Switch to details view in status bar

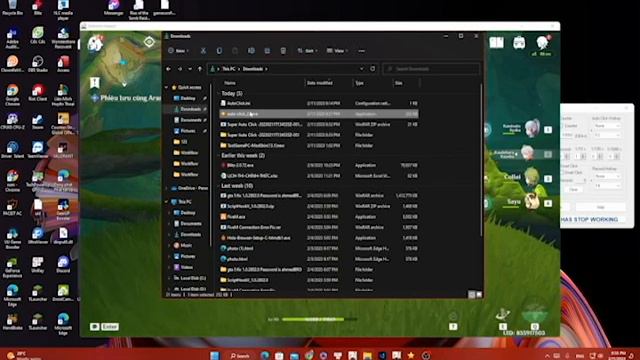tap(472, 294)
